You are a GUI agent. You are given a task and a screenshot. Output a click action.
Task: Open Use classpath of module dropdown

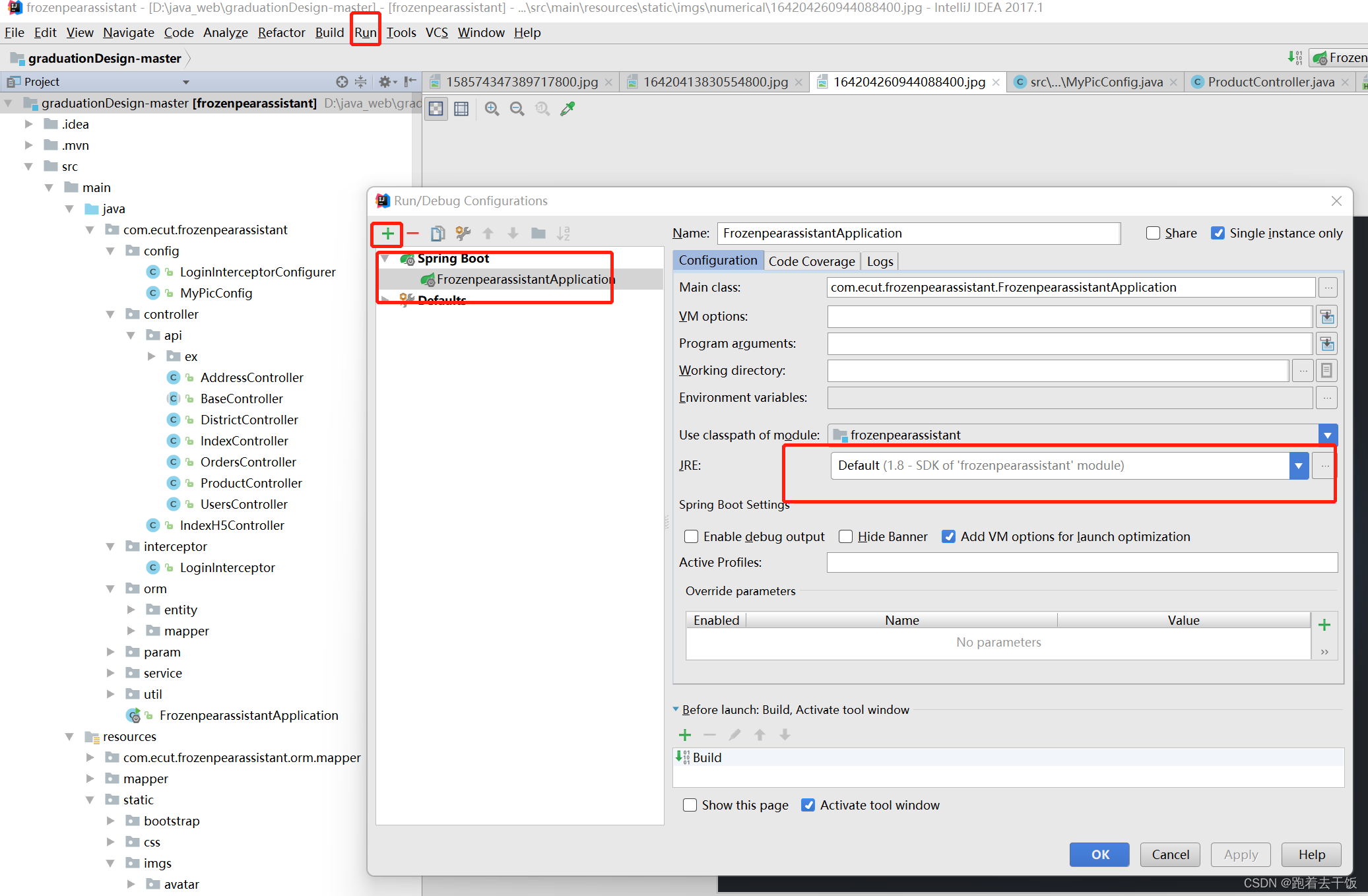click(x=1328, y=435)
